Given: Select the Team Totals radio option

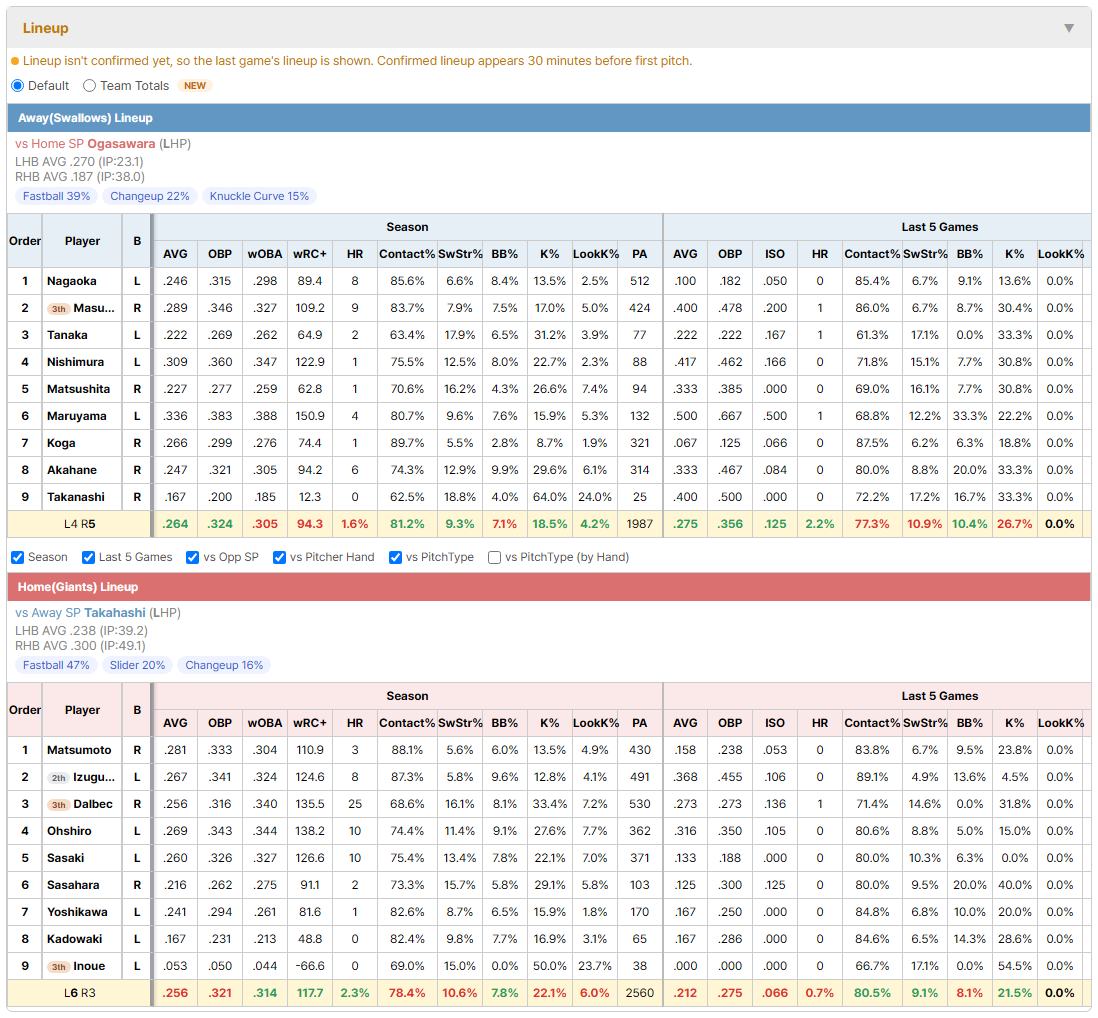Looking at the screenshot, I should click(89, 85).
